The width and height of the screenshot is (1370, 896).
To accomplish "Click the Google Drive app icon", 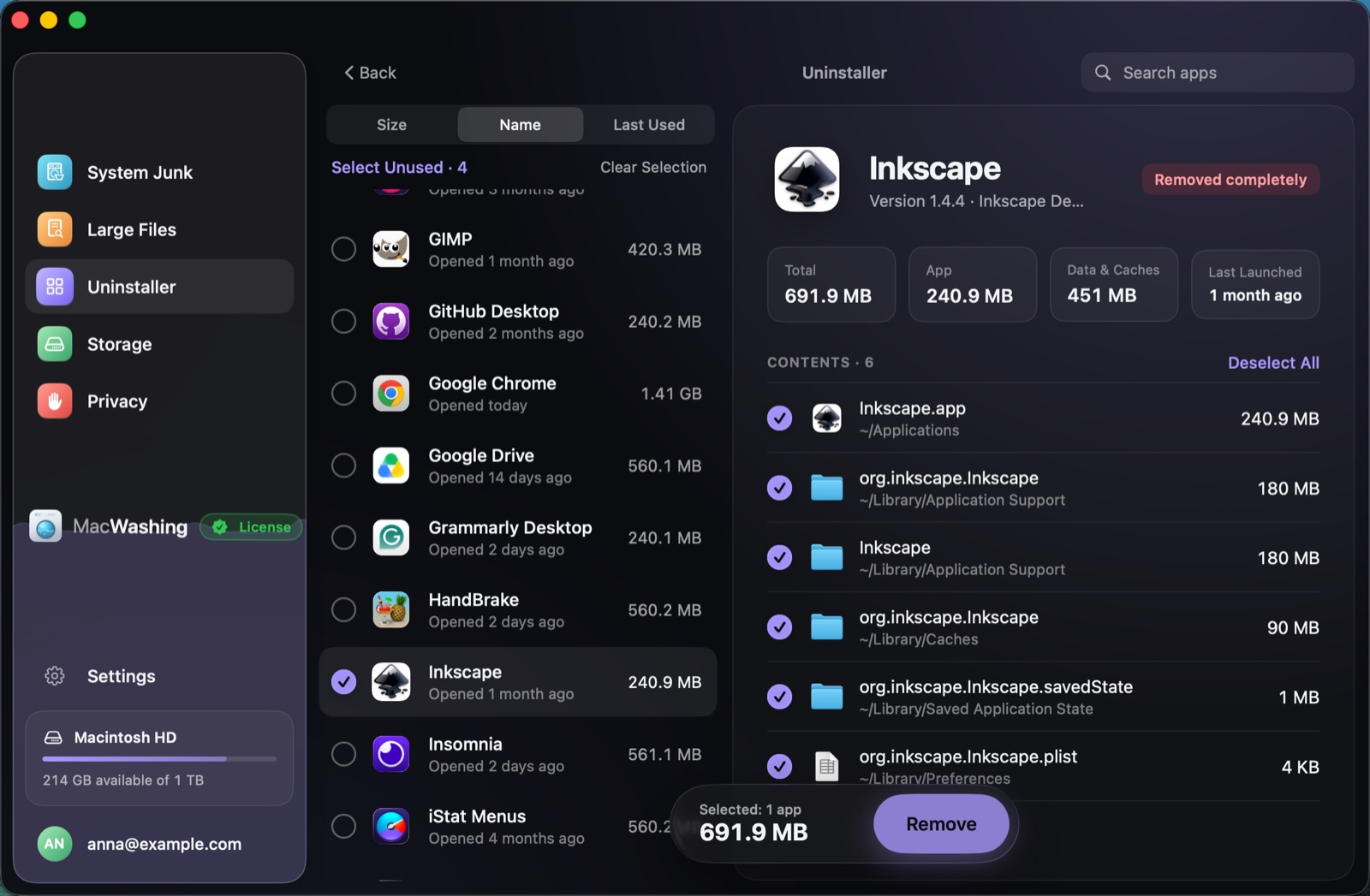I will tap(391, 466).
